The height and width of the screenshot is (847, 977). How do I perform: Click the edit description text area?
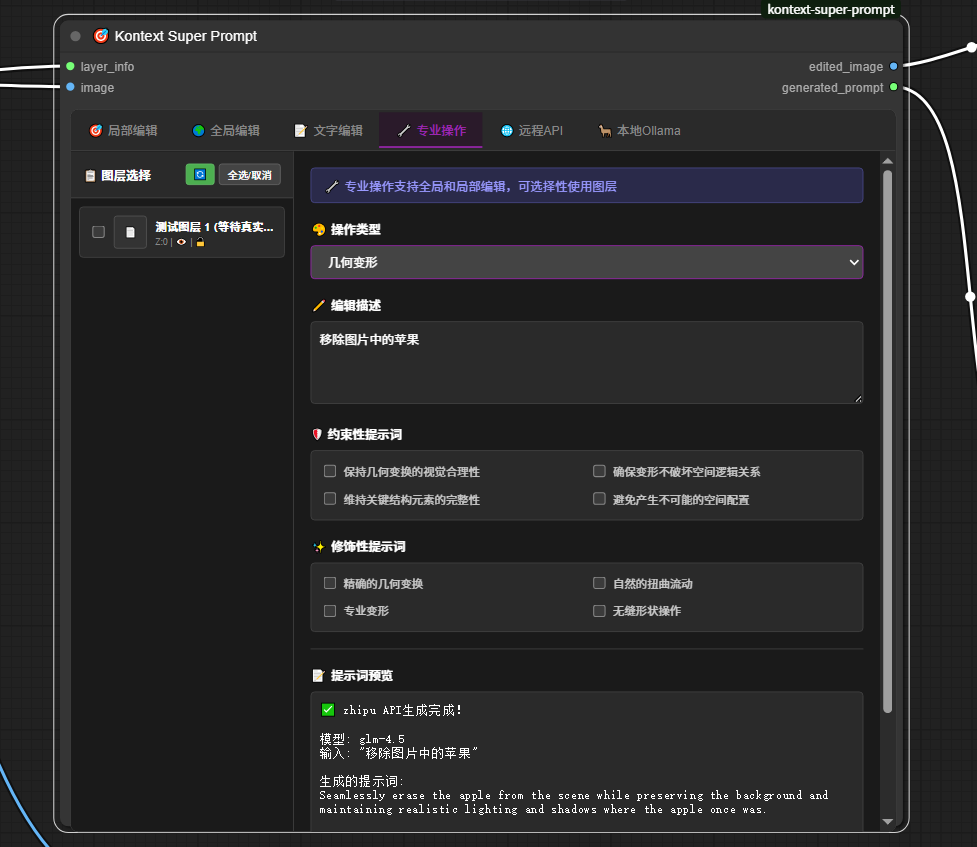tap(587, 363)
